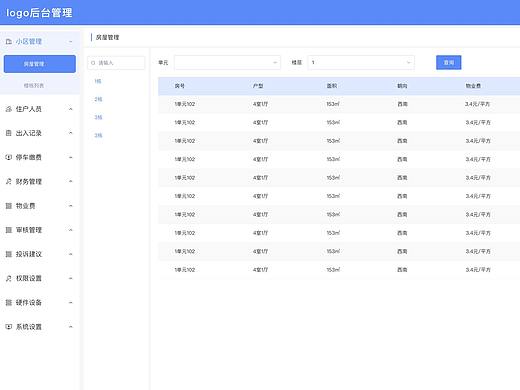This screenshot has width=520, height=390.
Task: Click the 朝向 column header
Action: [402, 86]
